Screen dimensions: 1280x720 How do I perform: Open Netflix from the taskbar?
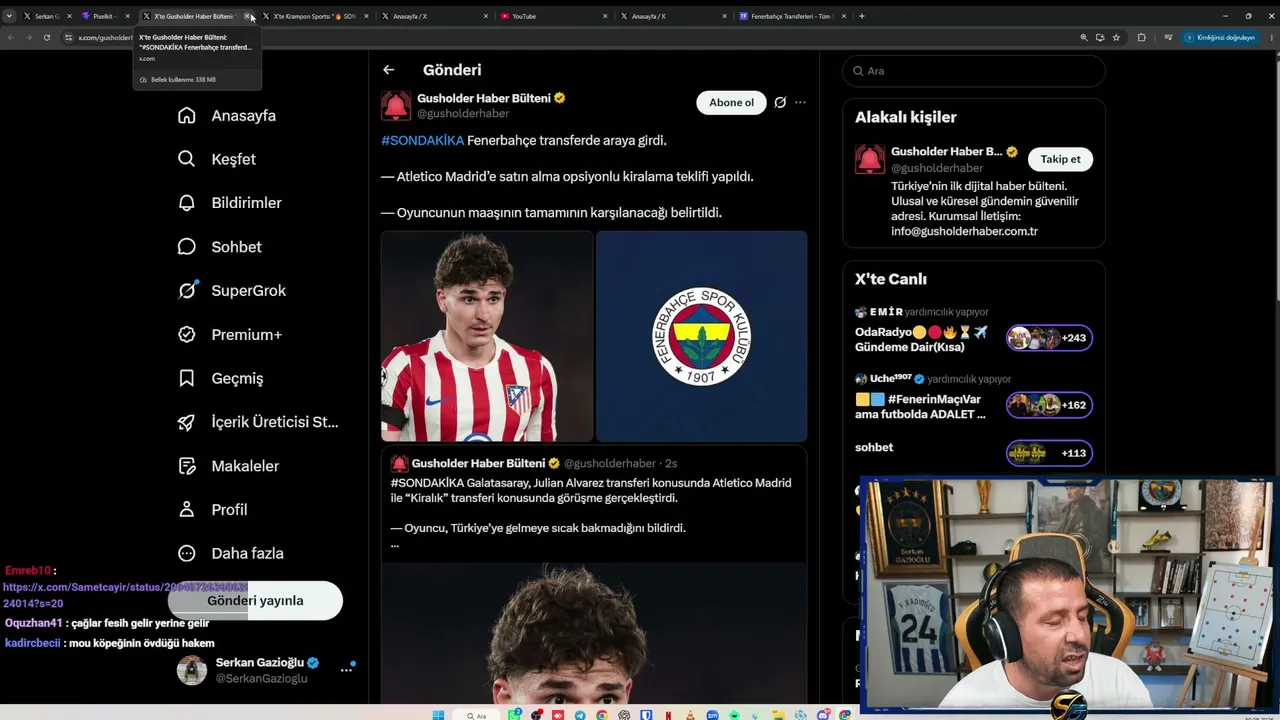coord(668,715)
